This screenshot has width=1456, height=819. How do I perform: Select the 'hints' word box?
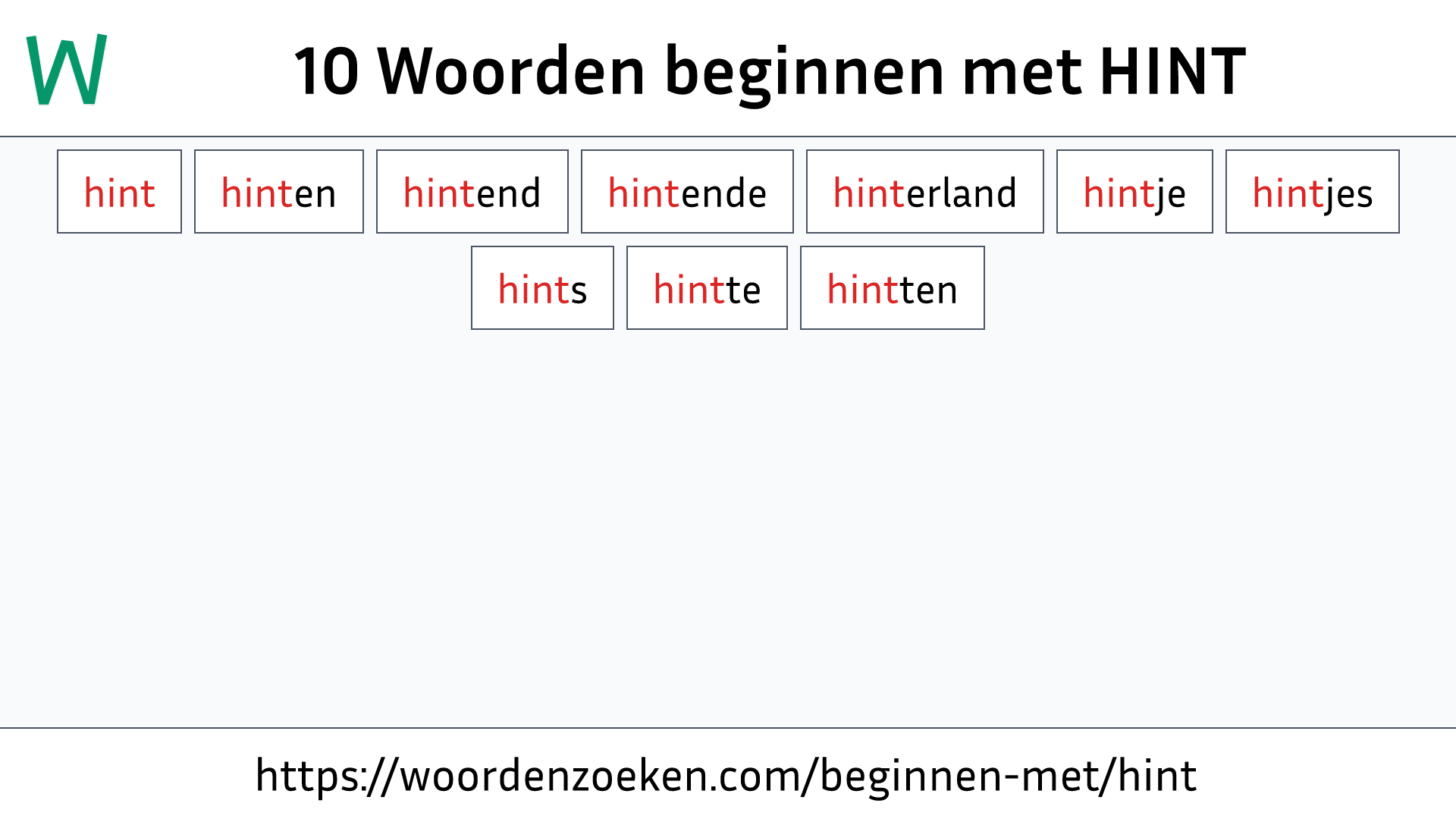(x=542, y=288)
